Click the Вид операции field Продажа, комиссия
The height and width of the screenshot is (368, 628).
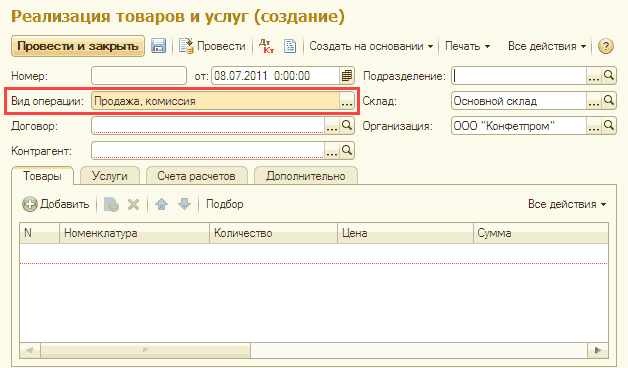215,101
